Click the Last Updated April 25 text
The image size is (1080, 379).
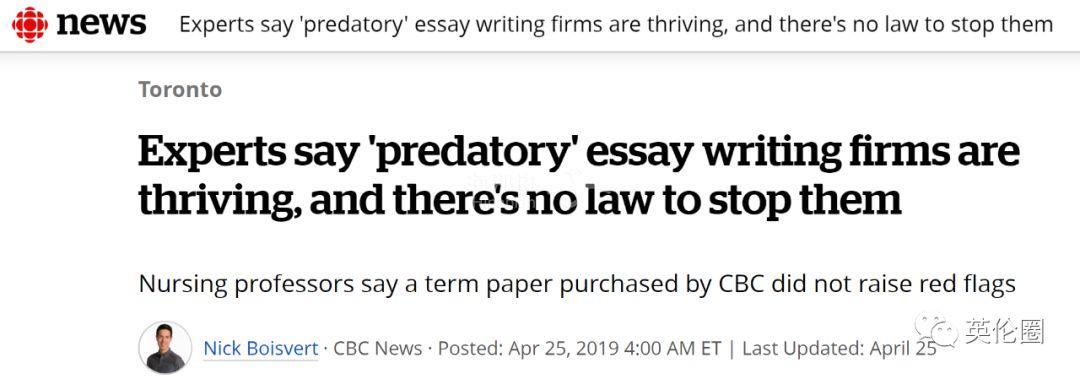[839, 348]
